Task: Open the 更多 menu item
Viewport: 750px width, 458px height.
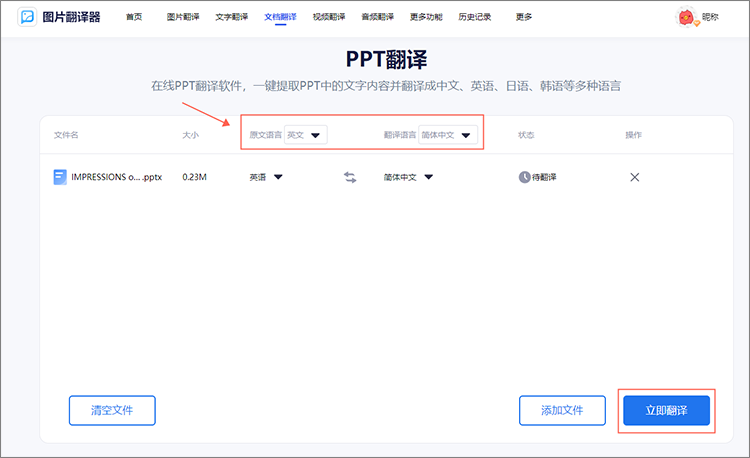Action: [x=524, y=17]
